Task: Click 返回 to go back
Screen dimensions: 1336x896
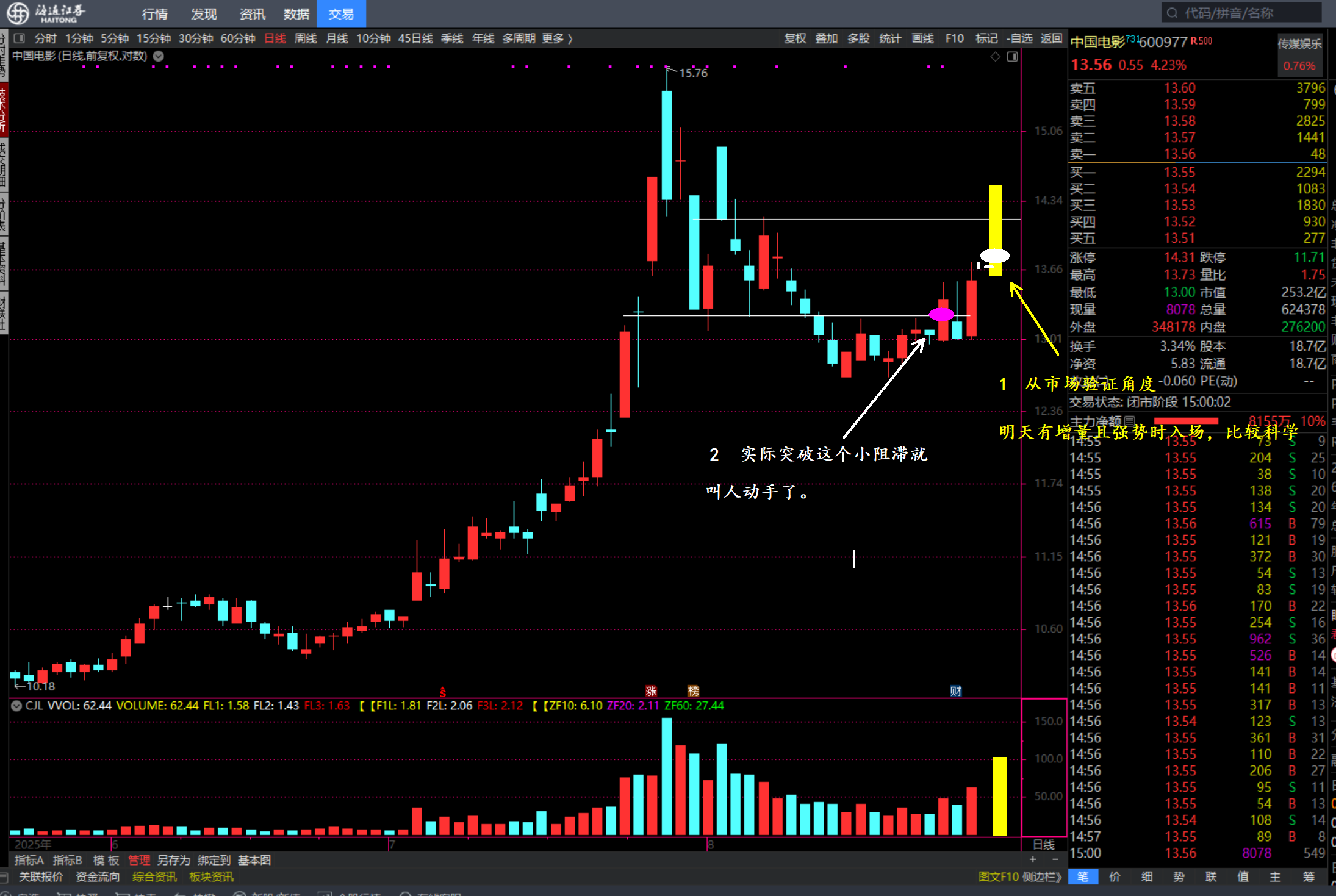Action: coord(1051,38)
